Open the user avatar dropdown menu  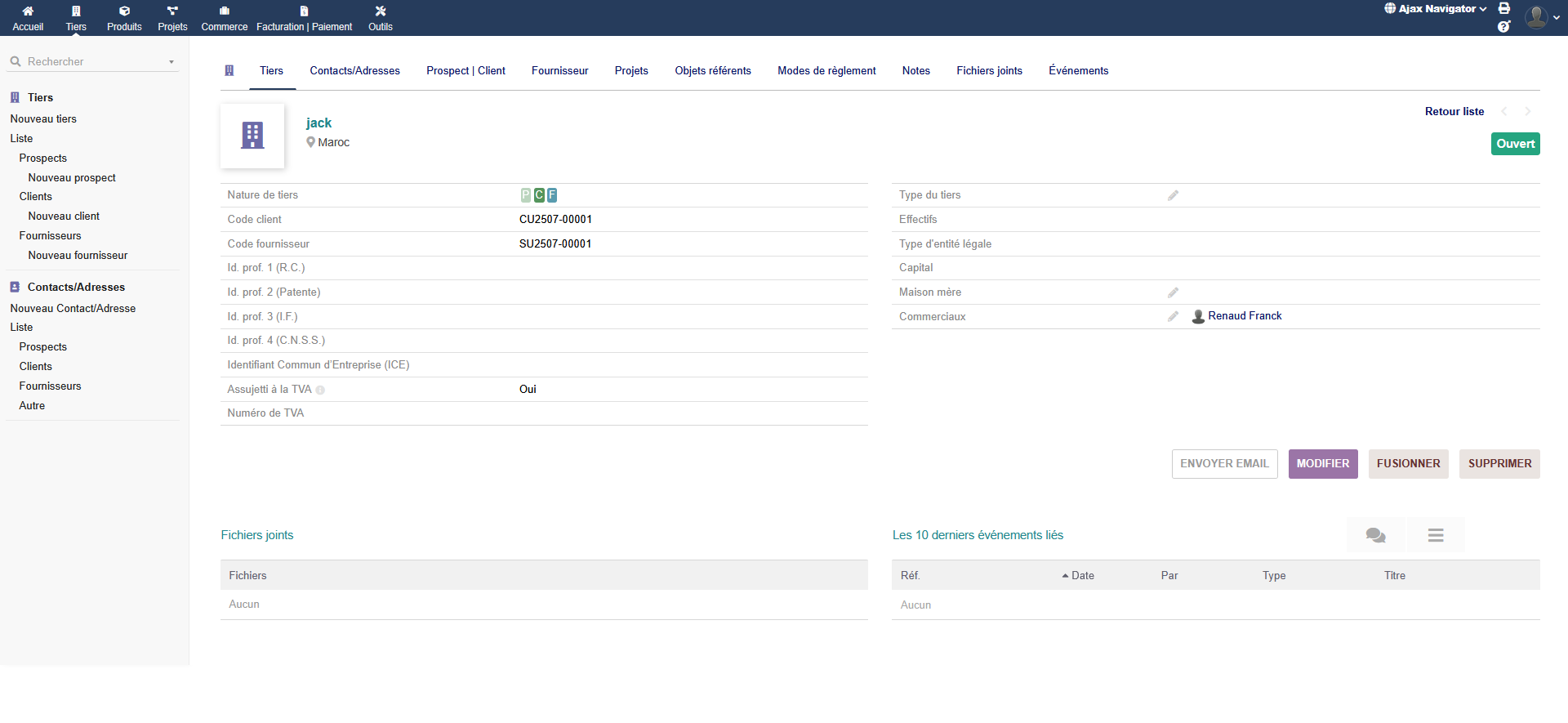pos(1542,17)
